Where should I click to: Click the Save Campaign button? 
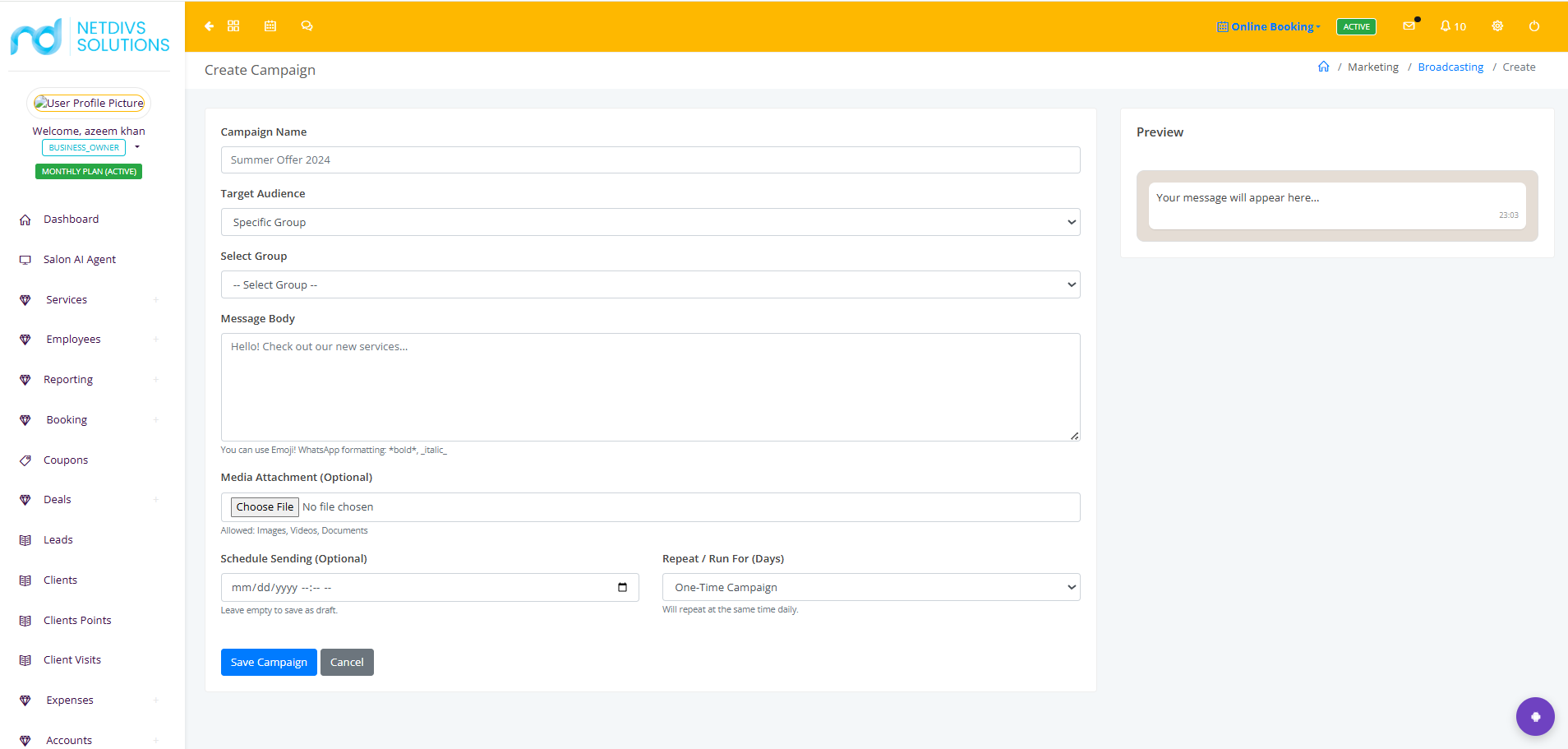(x=269, y=663)
